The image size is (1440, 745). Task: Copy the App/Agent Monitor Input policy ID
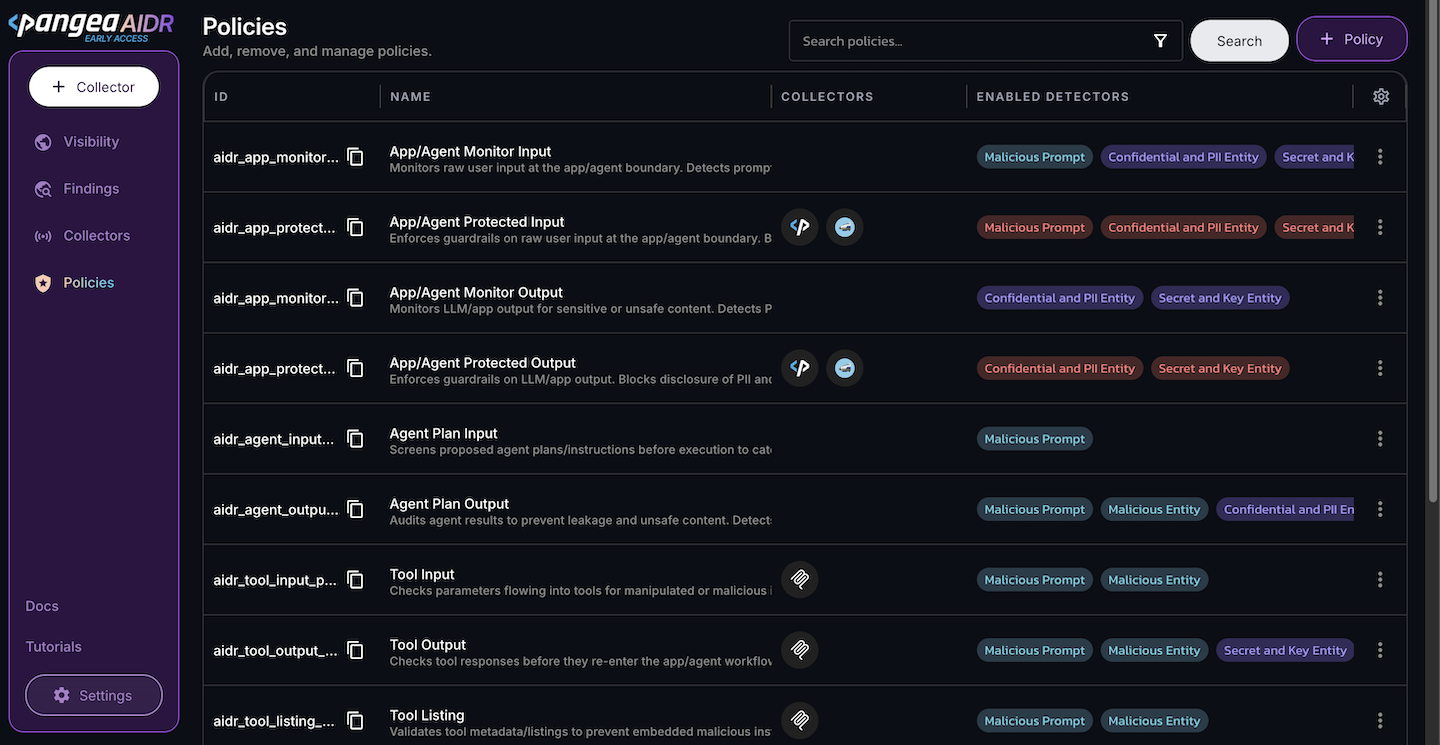(x=355, y=157)
